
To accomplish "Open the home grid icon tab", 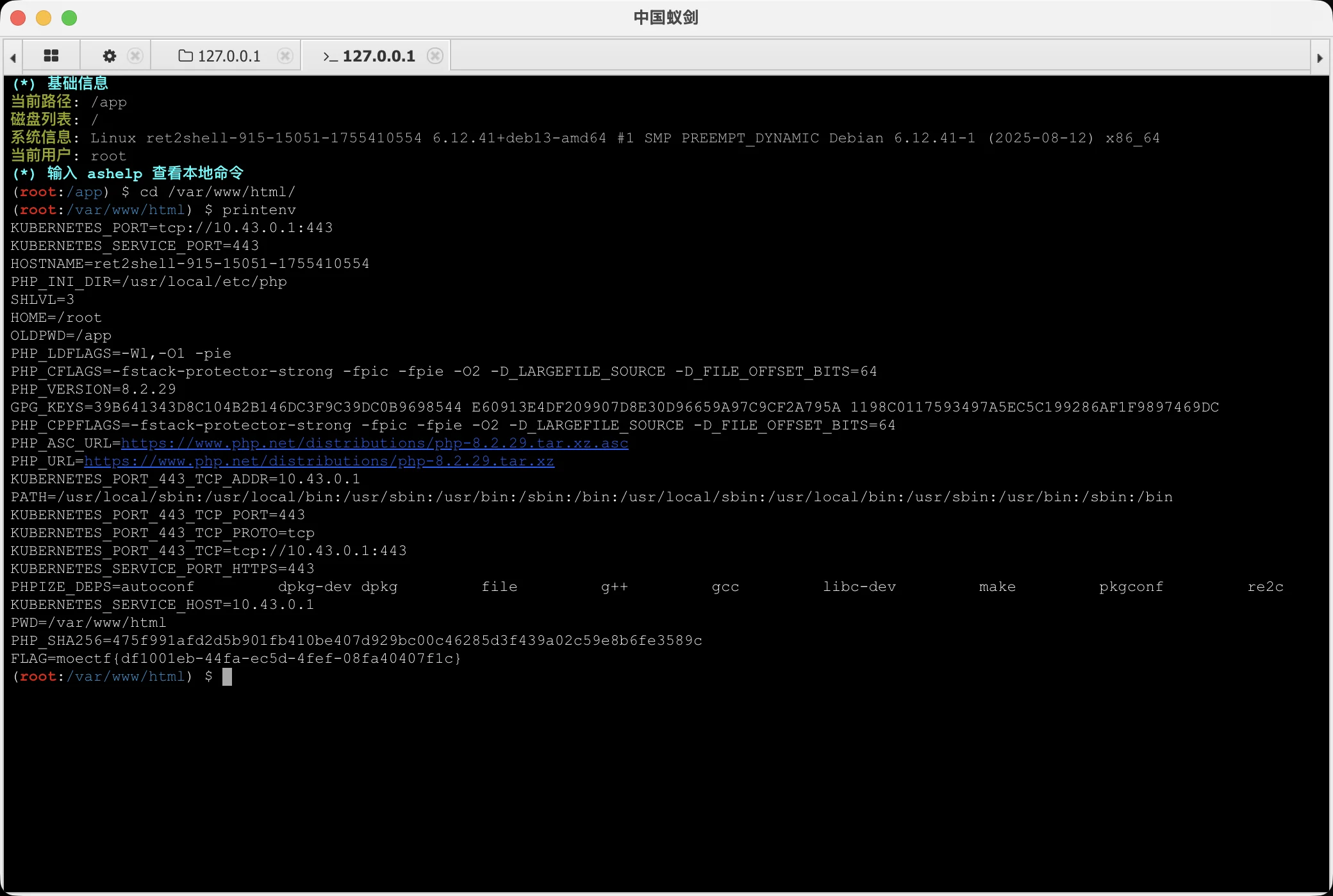I will click(51, 56).
